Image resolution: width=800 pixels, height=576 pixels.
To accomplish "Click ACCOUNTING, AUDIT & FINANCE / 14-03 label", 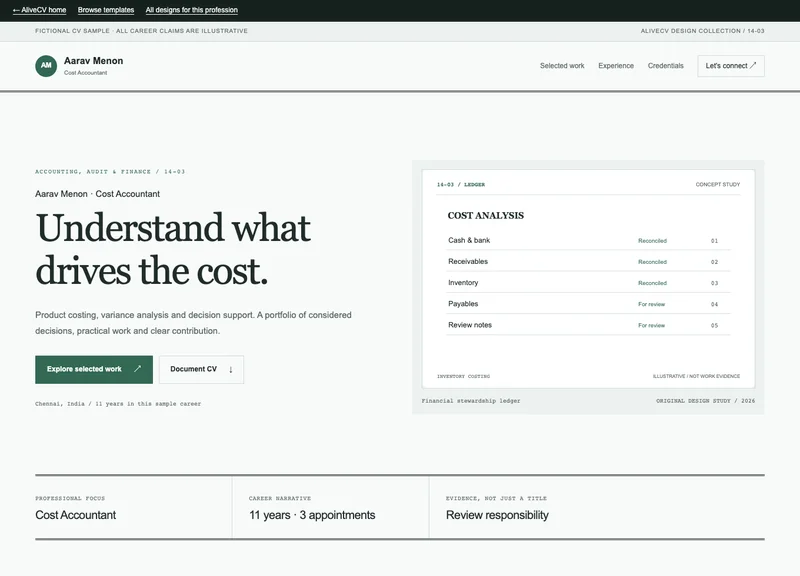I will pos(110,172).
